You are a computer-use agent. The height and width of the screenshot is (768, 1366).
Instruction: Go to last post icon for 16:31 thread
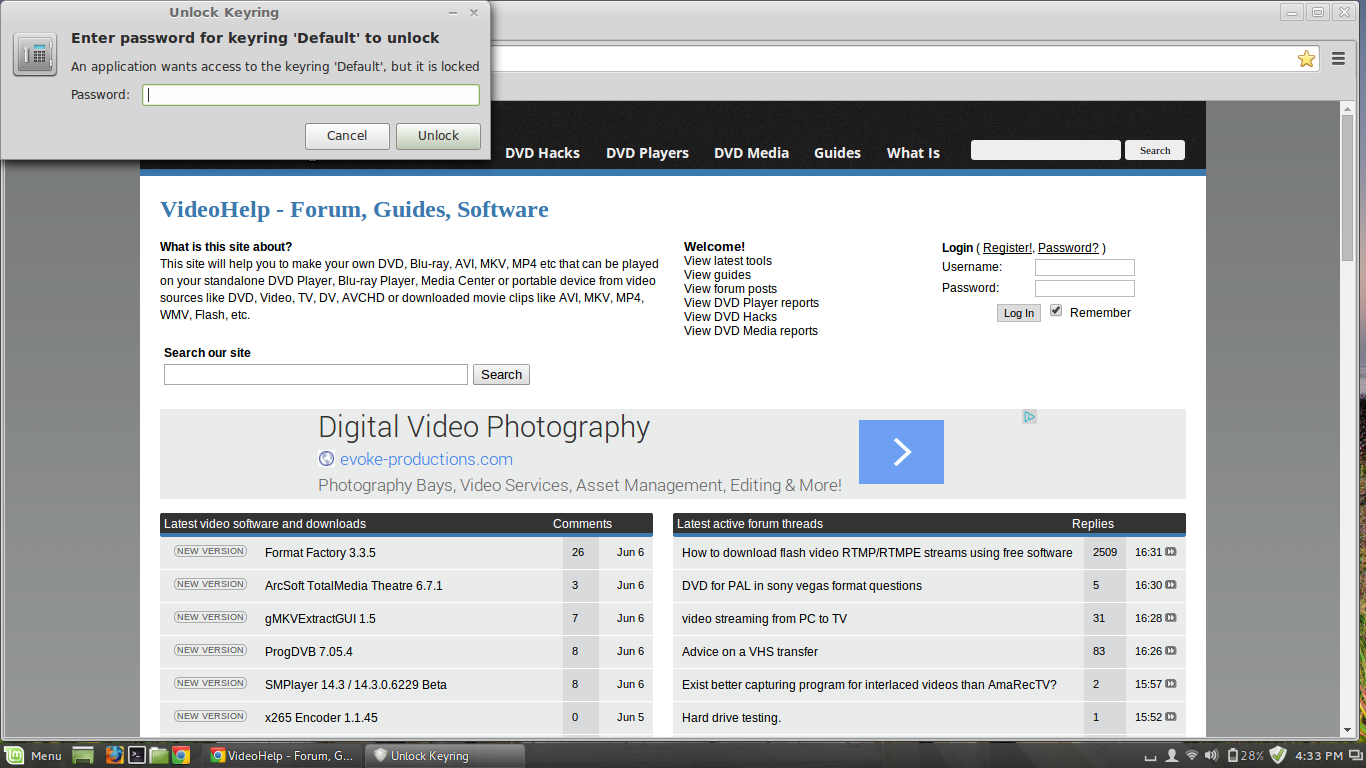pos(1171,552)
